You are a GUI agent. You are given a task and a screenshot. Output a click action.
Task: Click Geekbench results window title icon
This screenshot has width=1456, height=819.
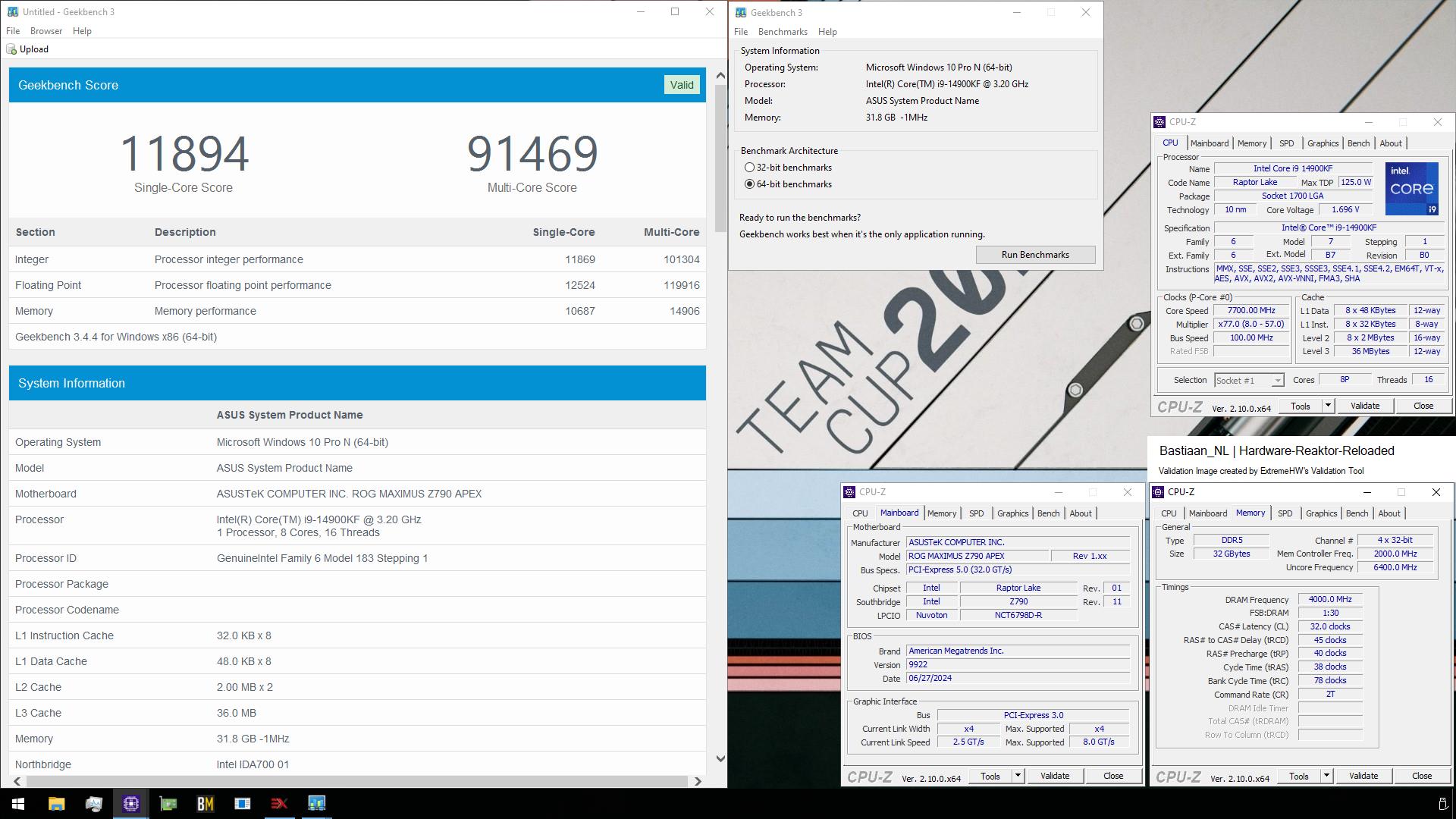pyautogui.click(x=12, y=12)
